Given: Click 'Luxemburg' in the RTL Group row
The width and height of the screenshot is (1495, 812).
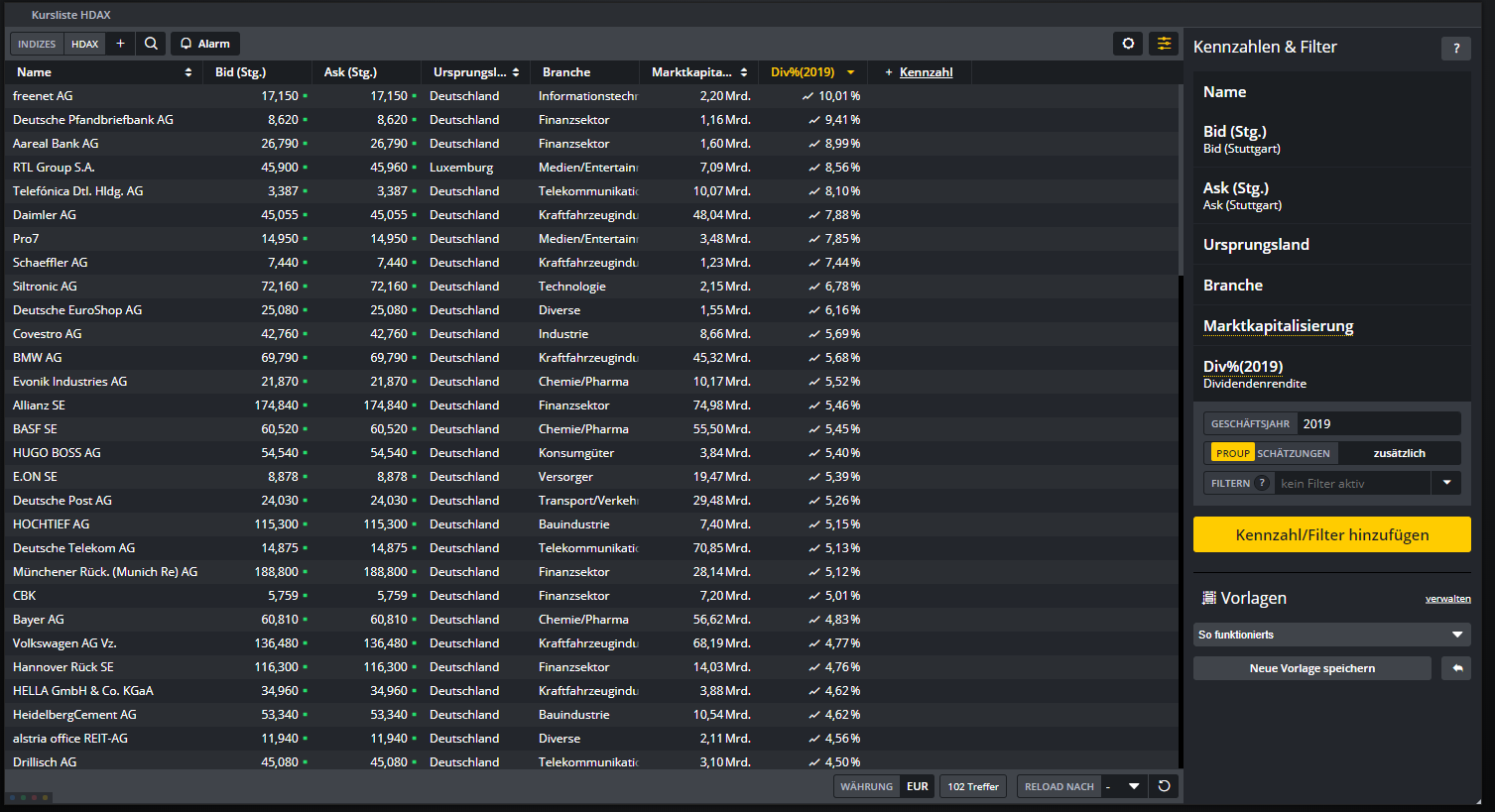Looking at the screenshot, I should (461, 168).
